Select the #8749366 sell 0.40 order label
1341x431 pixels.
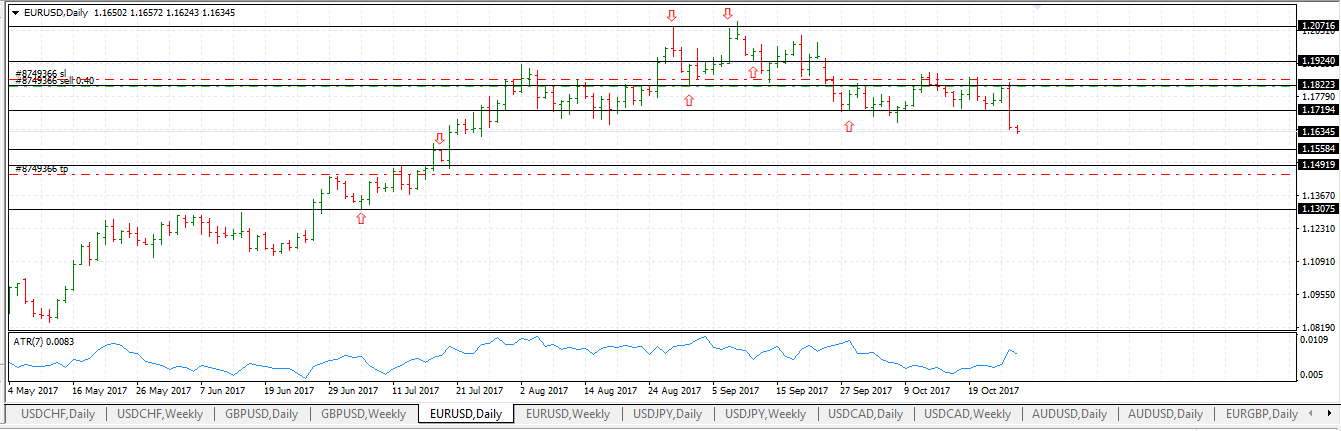click(55, 81)
